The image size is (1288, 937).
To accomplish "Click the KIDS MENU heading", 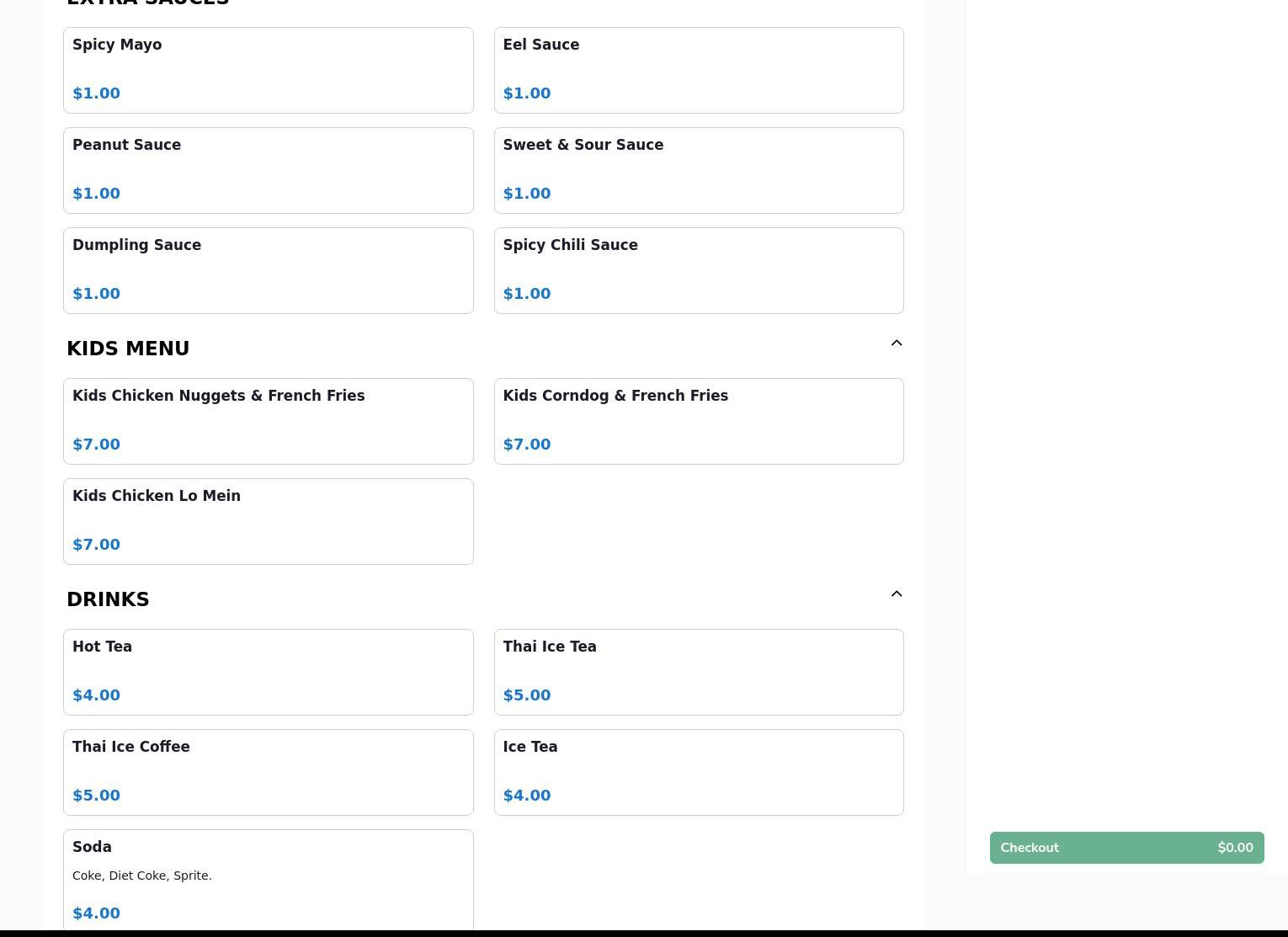I will point(128,349).
